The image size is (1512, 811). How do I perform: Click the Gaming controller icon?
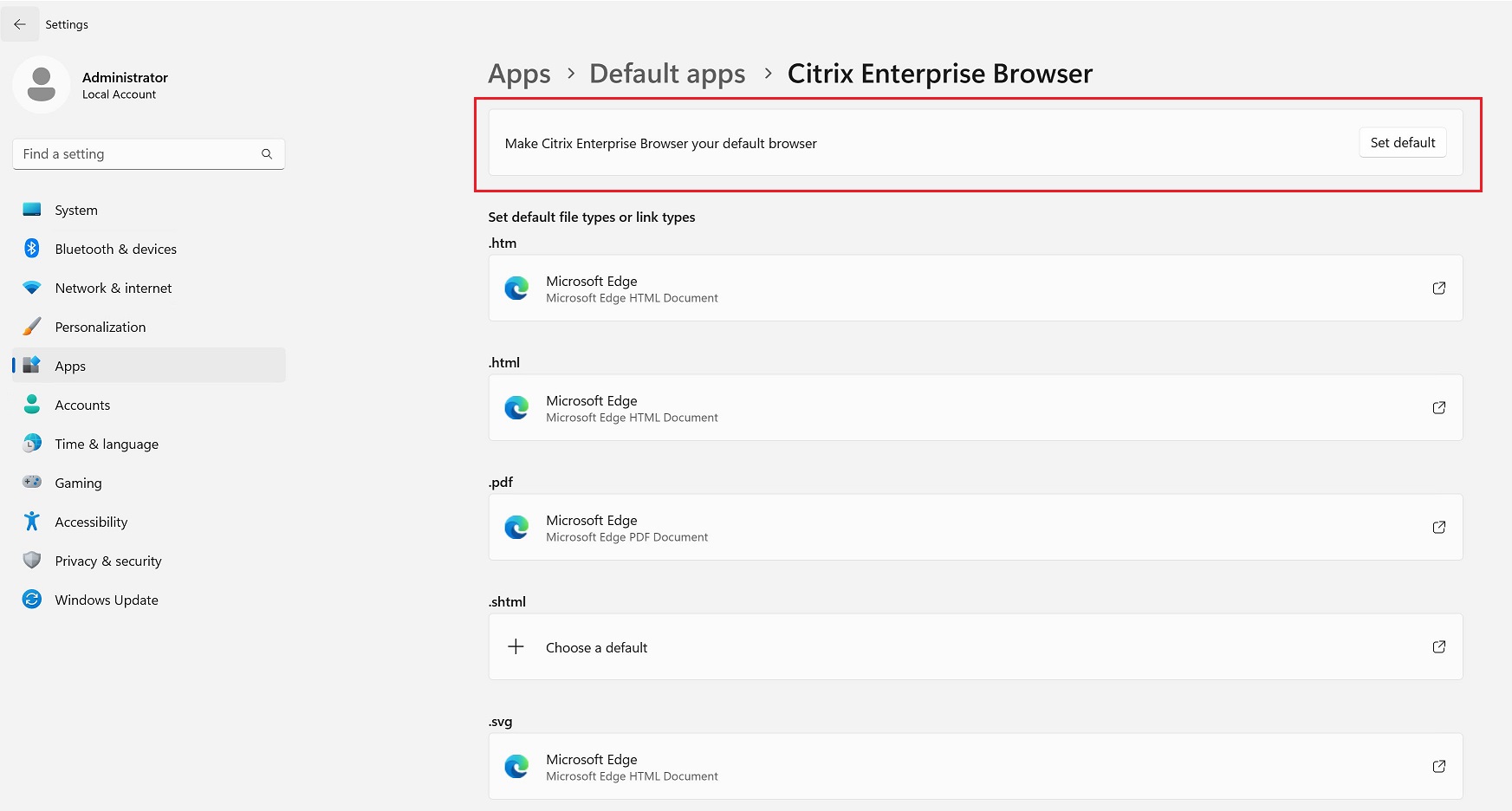32,482
